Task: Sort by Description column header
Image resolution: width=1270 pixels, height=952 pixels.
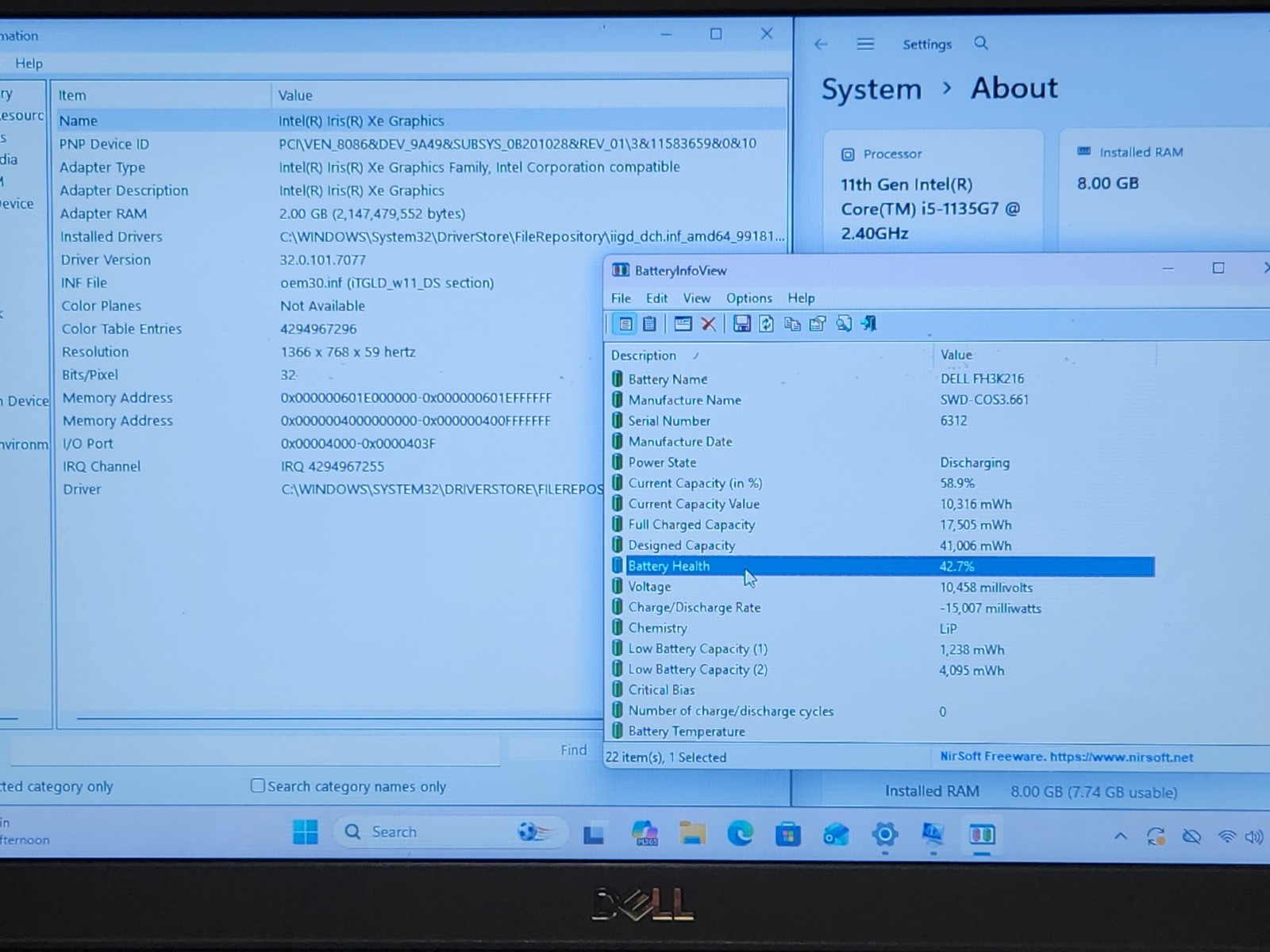Action: [x=768, y=355]
